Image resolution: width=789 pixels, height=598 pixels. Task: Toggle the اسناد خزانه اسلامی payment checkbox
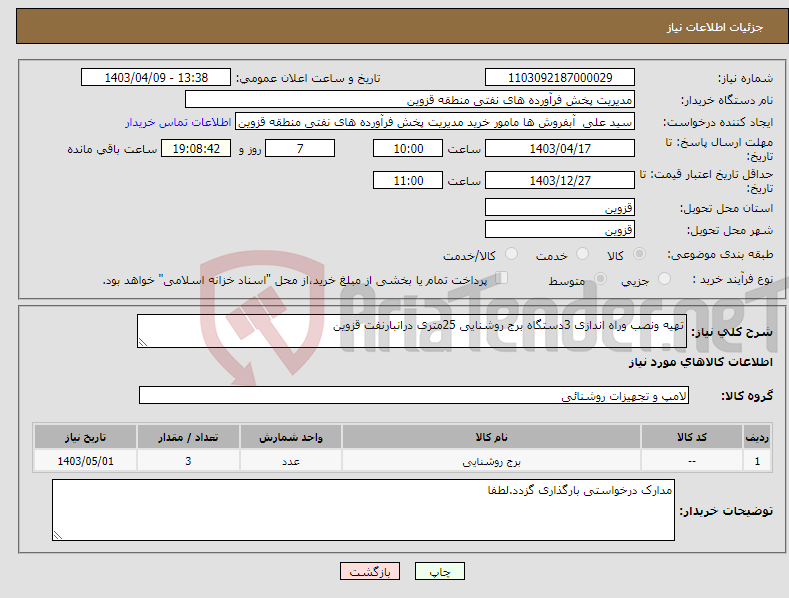pos(502,277)
